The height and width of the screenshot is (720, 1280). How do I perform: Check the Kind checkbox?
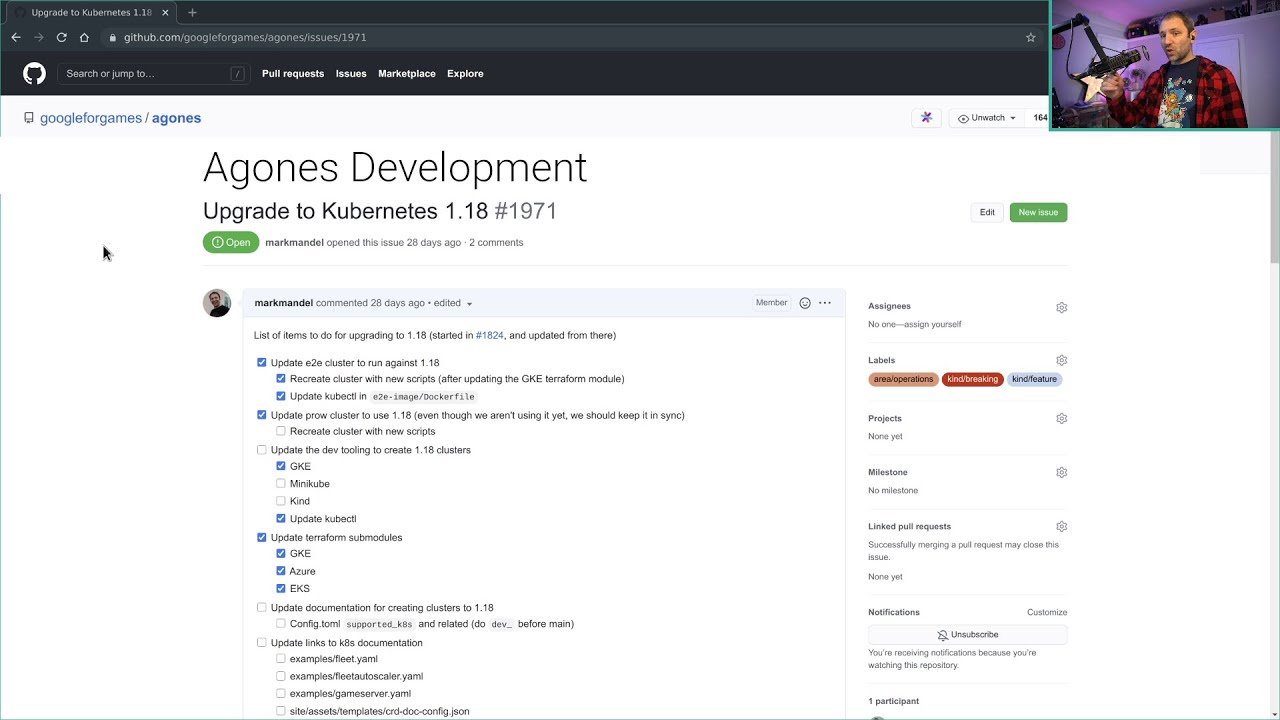[x=281, y=501]
